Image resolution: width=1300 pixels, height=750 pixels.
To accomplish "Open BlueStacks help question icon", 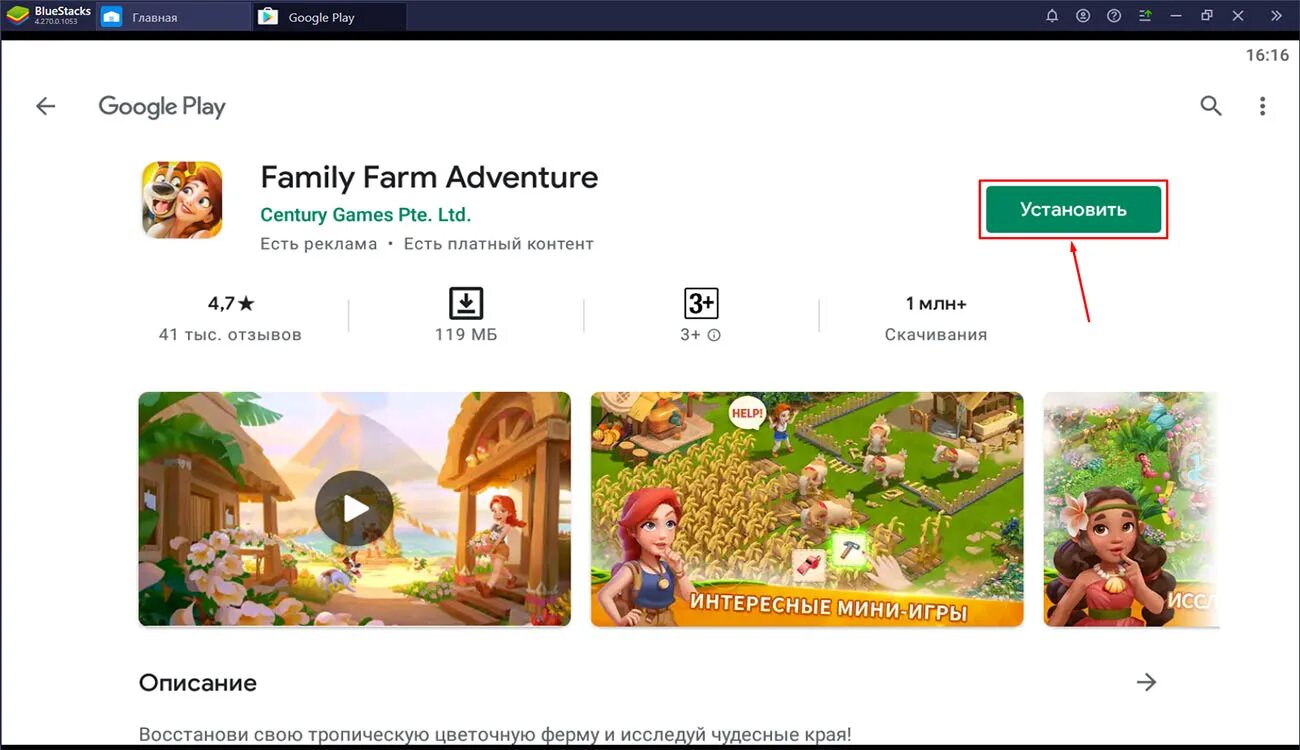I will click(x=1114, y=16).
